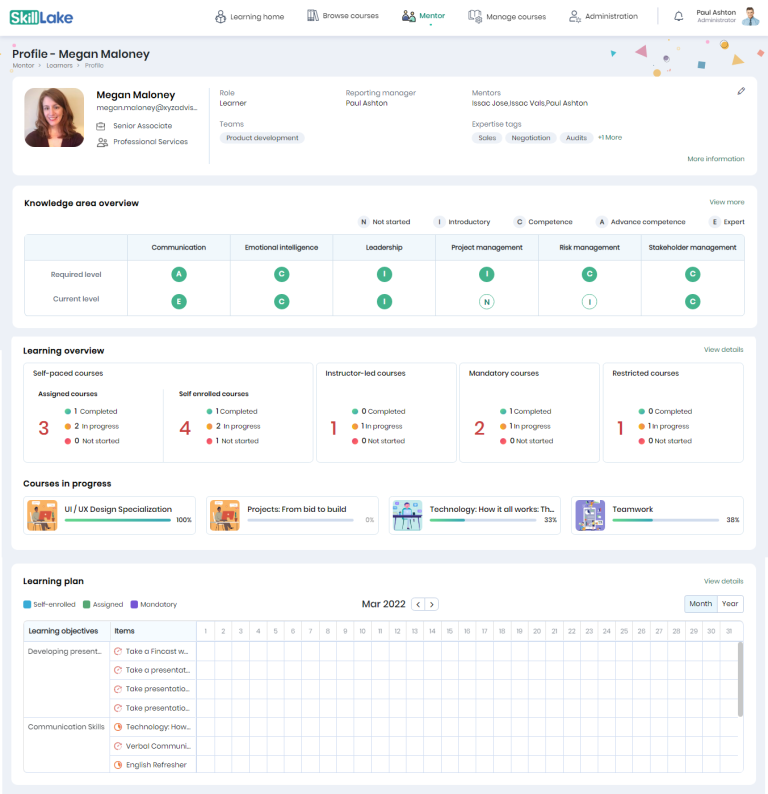Image resolution: width=768 pixels, height=794 pixels.
Task: Click the Self-enrolled legend color box
Action: click(27, 604)
